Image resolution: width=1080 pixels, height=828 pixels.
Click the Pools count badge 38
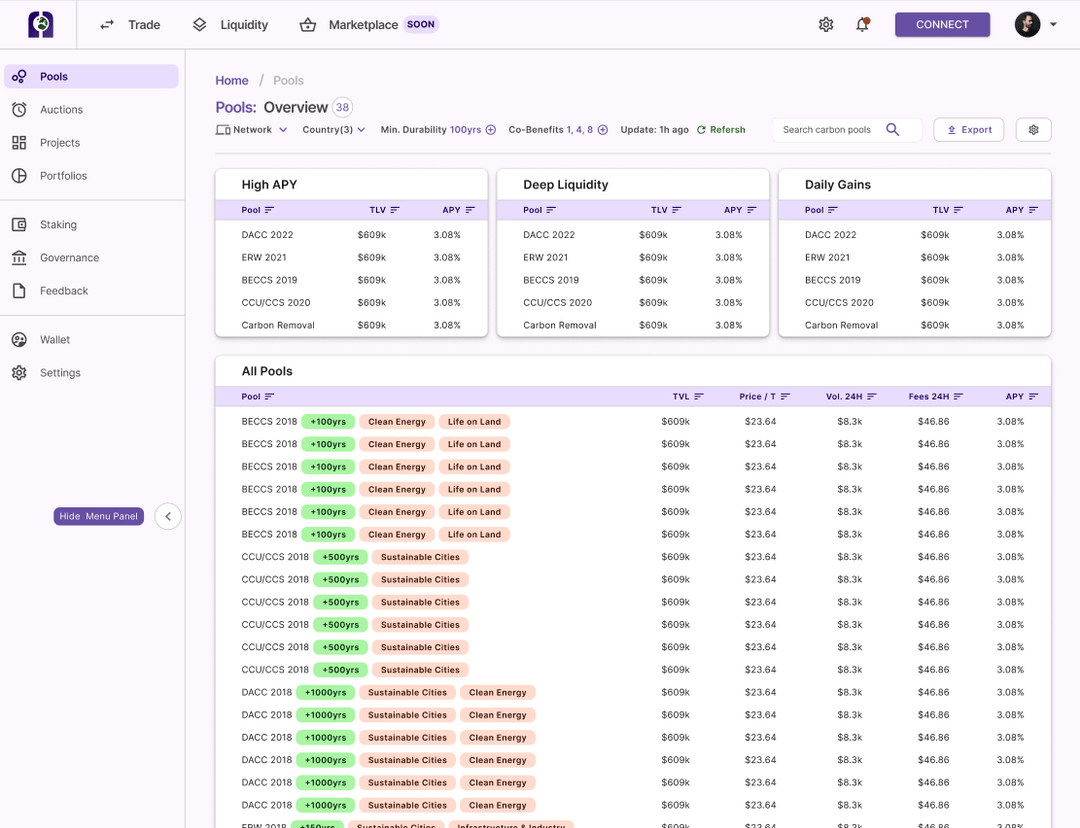point(342,107)
